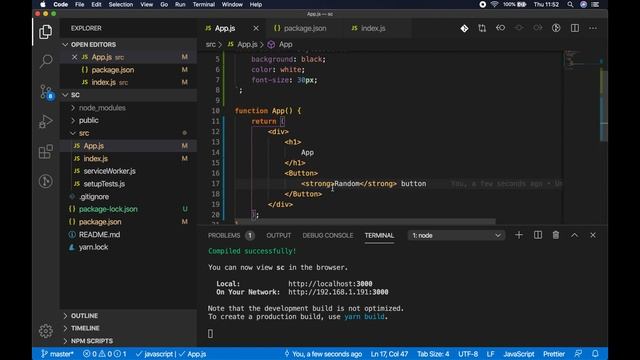This screenshot has height=360, width=640.
Task: Open the File menu
Action: pyautogui.click(x=80, y=4)
